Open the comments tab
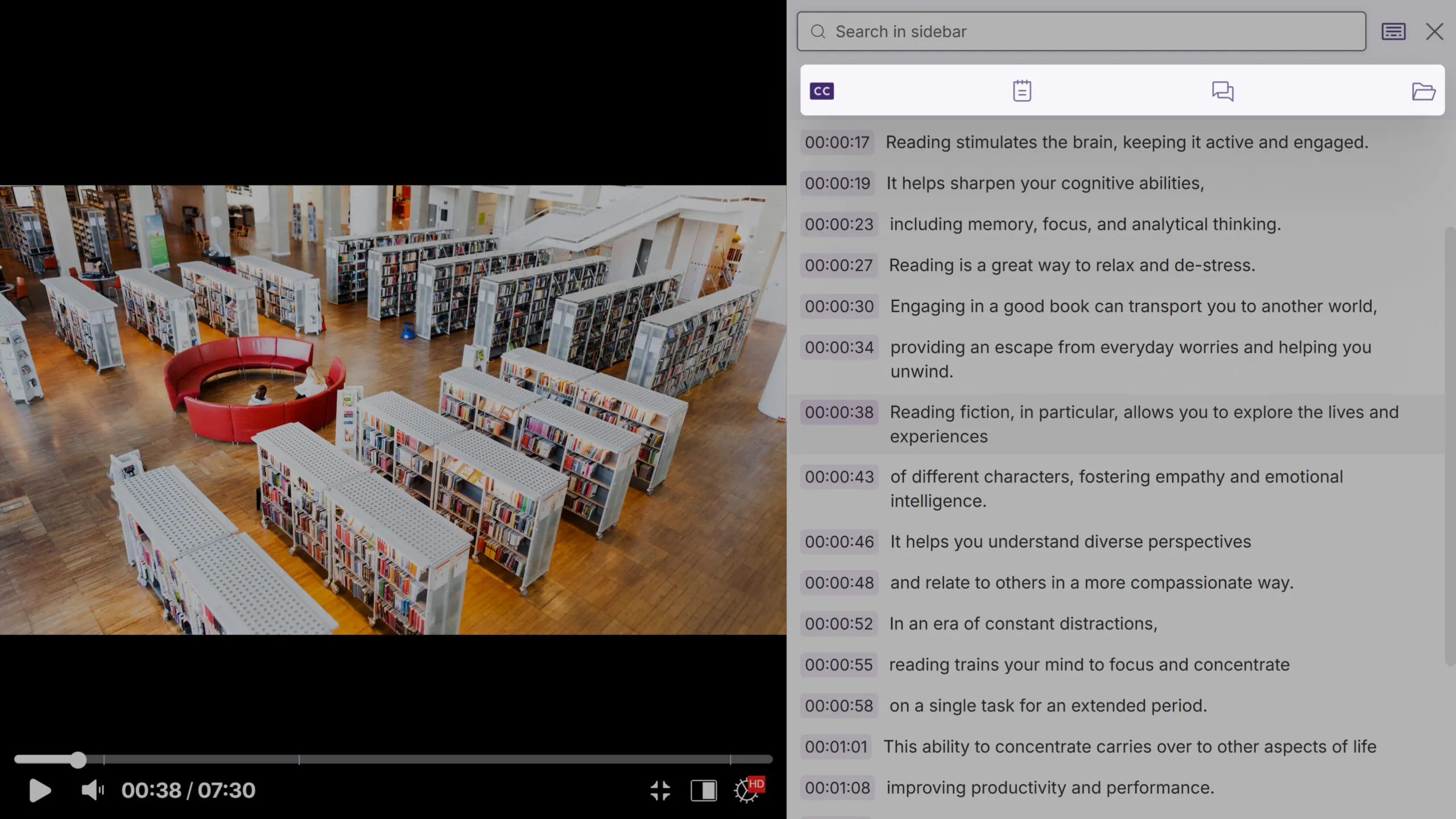The image size is (1456, 819). pyautogui.click(x=1222, y=91)
